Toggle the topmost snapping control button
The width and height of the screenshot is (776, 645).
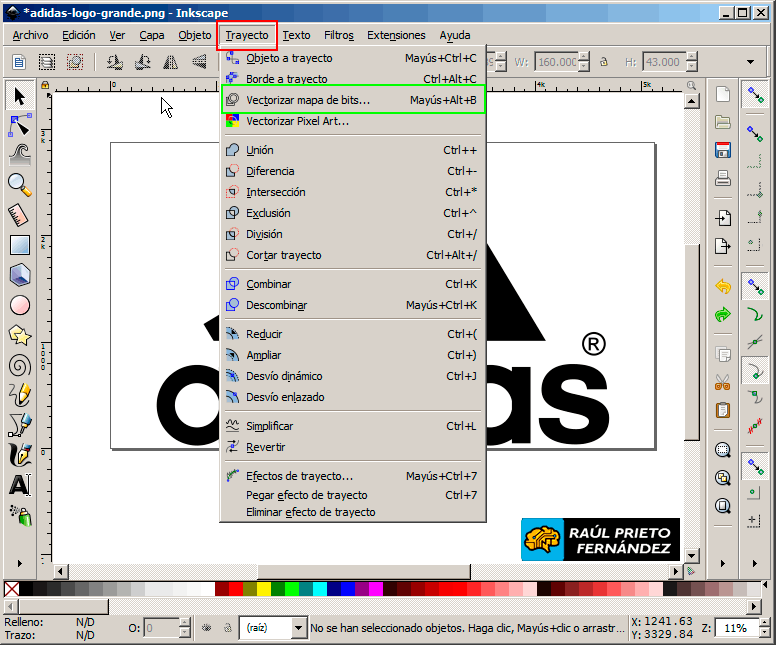[755, 96]
